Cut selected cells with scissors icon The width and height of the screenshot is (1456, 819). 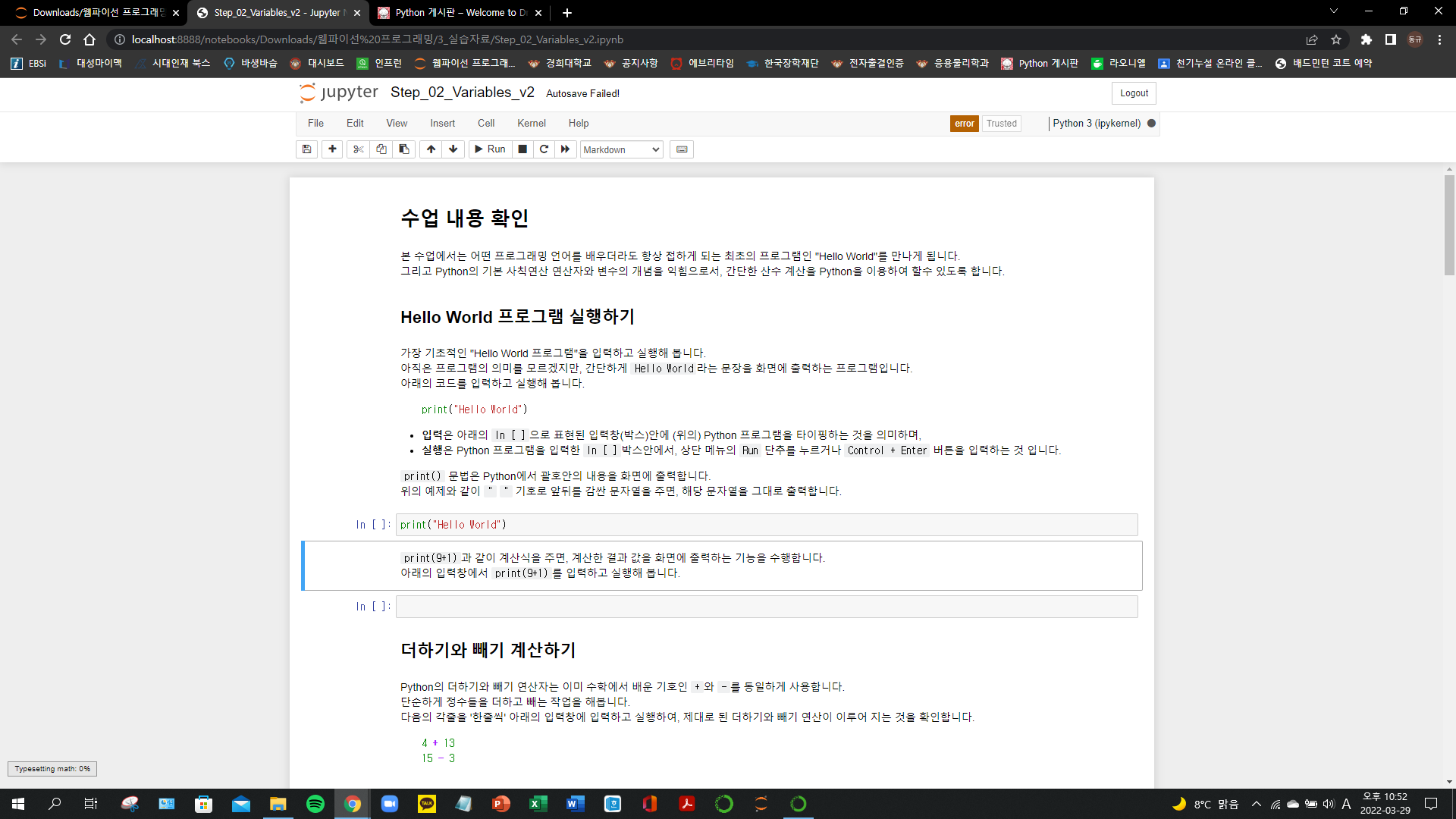359,149
